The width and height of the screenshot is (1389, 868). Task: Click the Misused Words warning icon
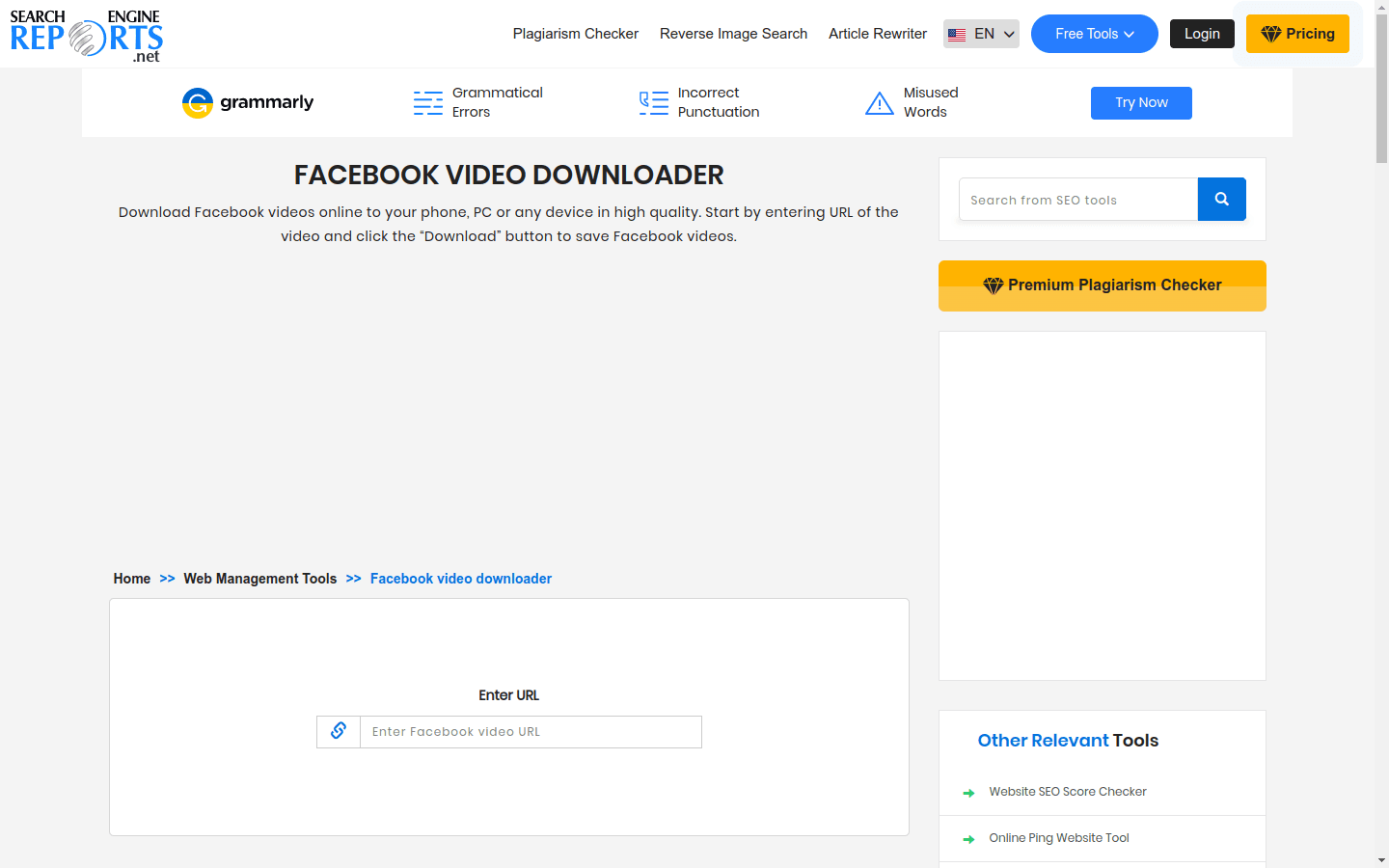(880, 102)
